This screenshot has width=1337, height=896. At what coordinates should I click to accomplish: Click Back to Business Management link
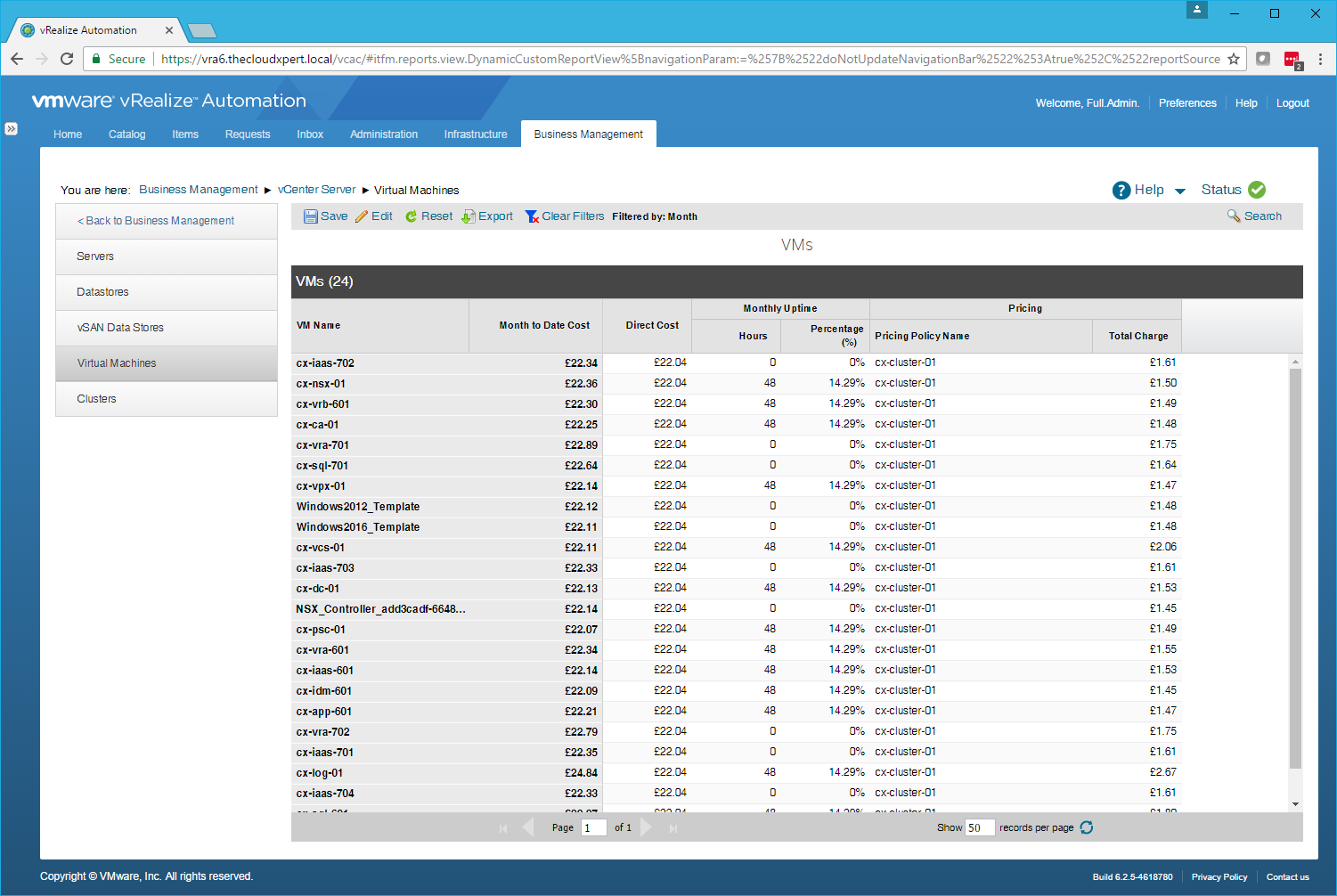click(x=156, y=221)
